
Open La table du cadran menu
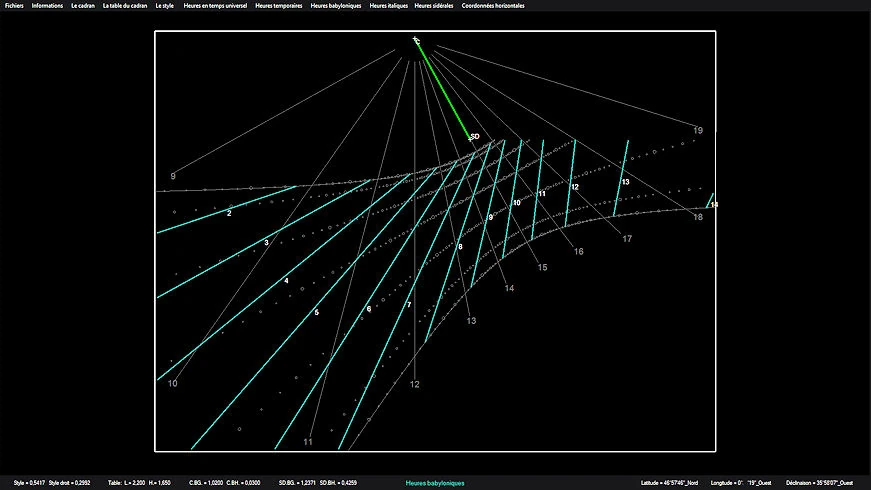127,6
